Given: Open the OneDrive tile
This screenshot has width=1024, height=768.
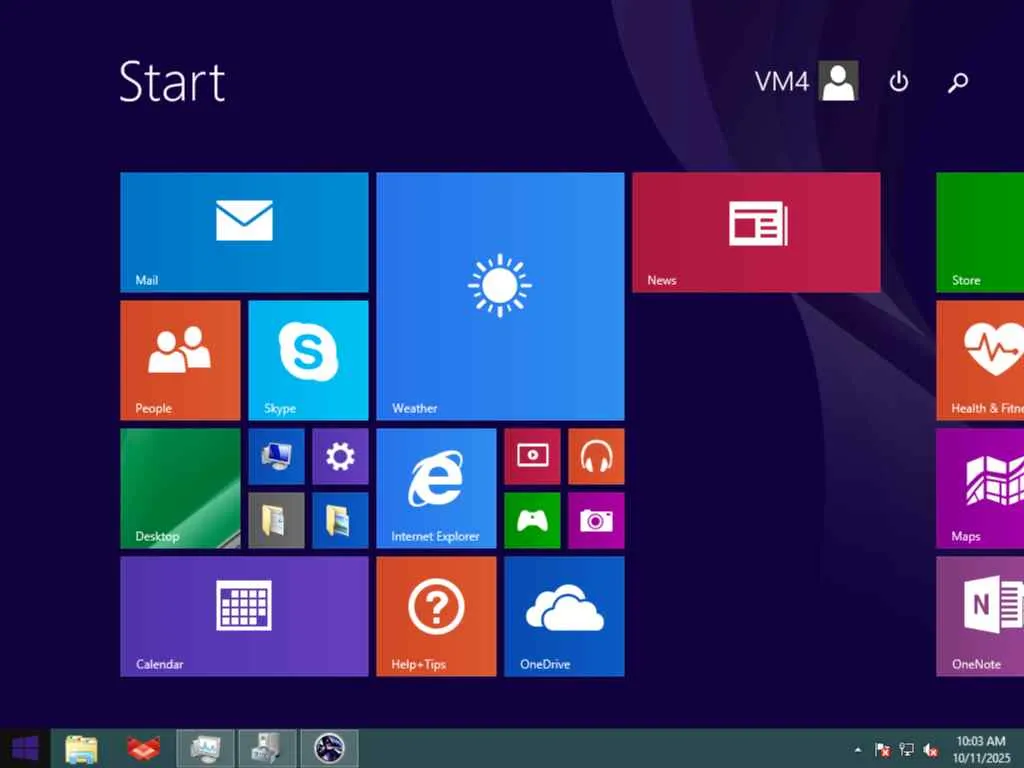Looking at the screenshot, I should coord(564,616).
